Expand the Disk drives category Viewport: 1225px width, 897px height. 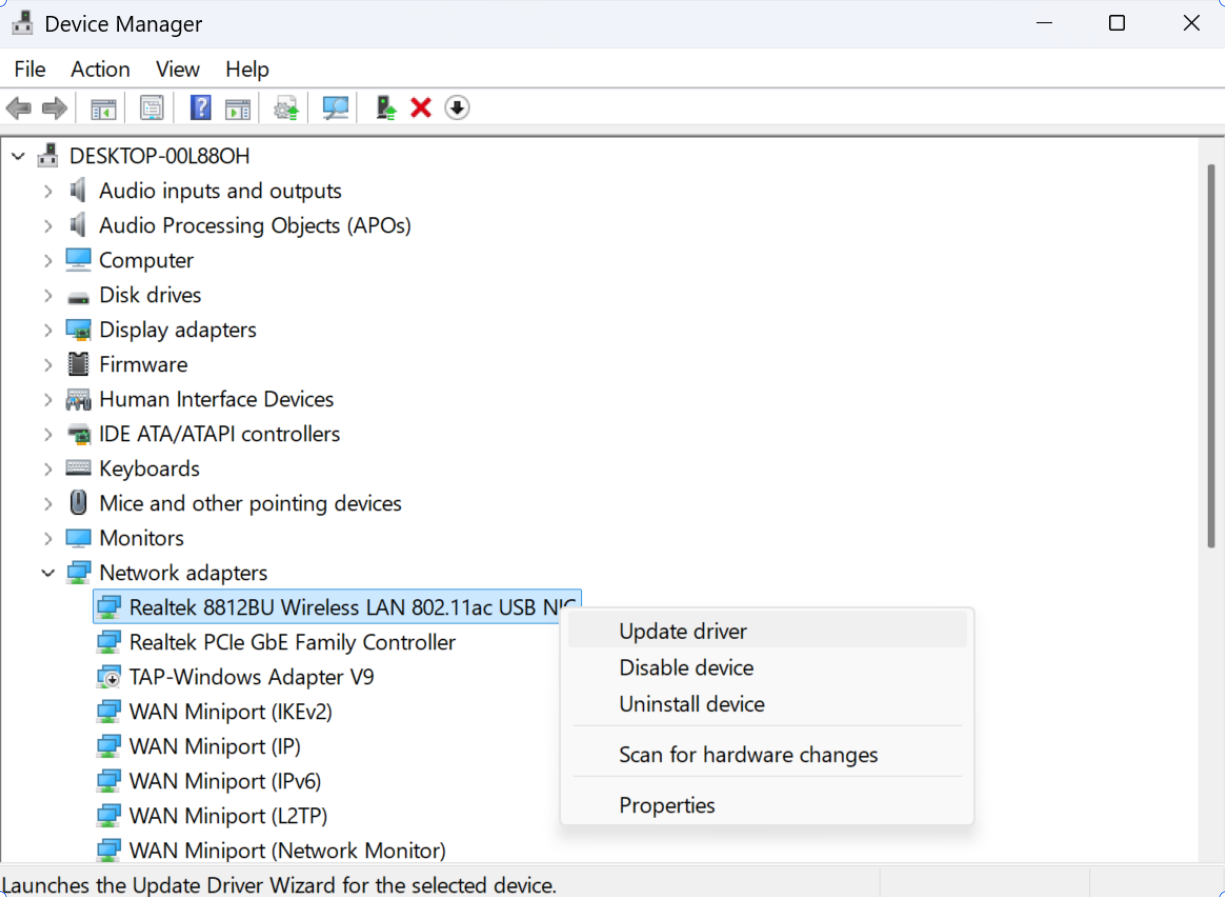point(48,295)
